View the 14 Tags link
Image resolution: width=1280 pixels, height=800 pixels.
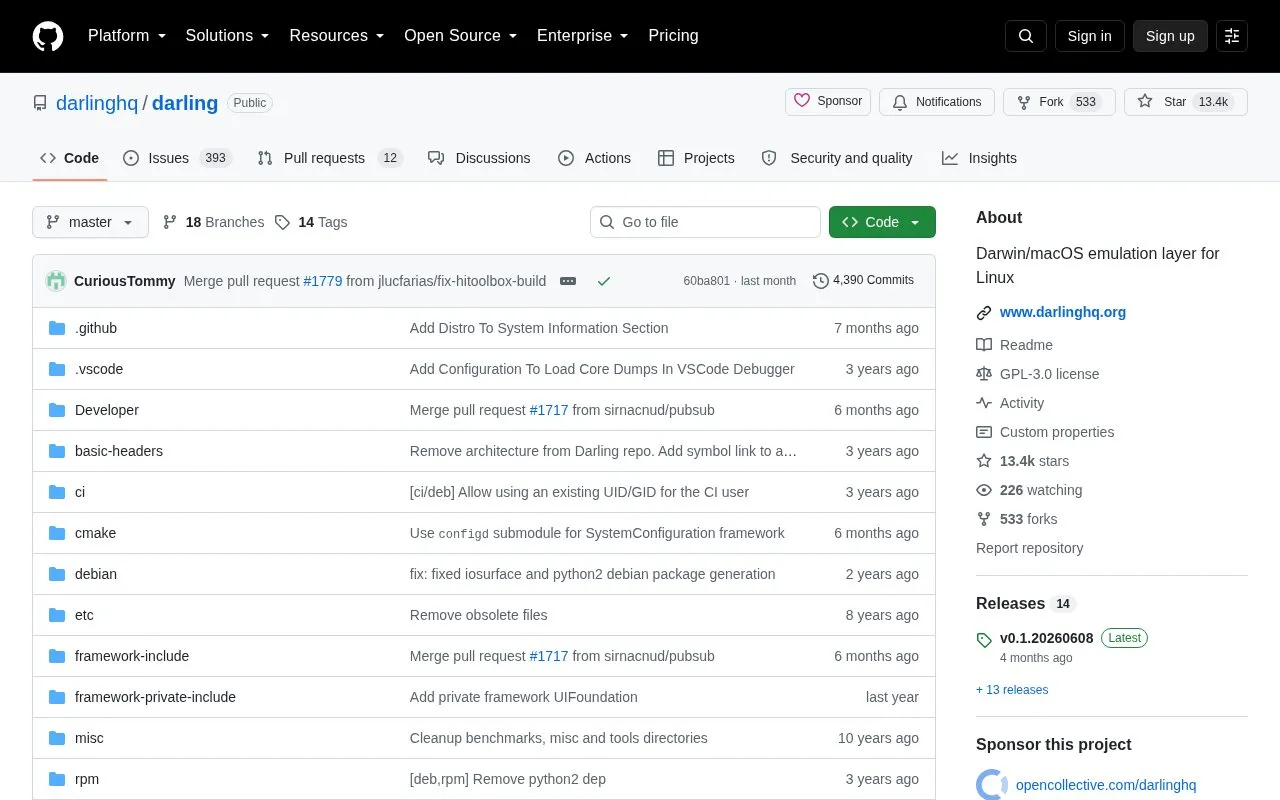(311, 222)
